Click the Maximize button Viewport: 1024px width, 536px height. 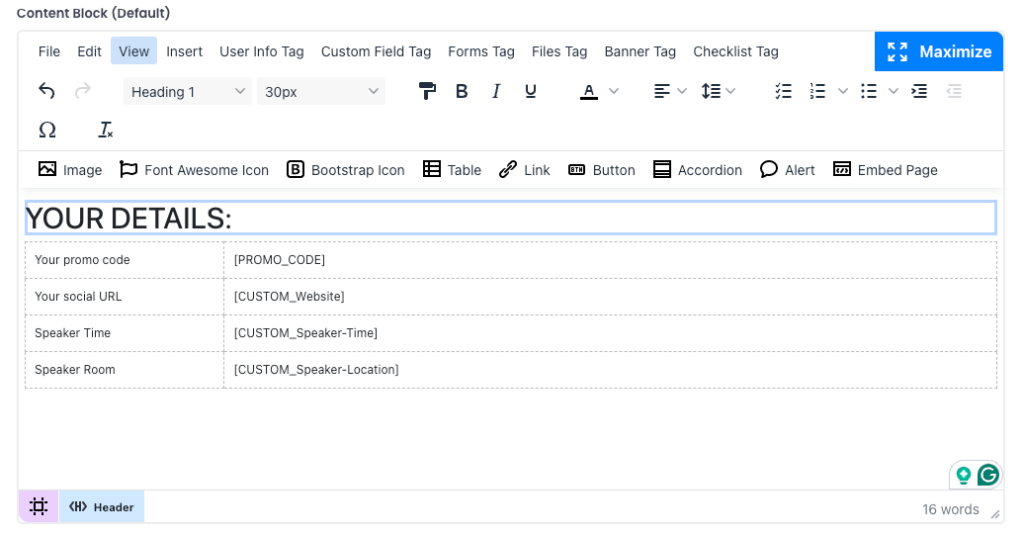pos(938,51)
